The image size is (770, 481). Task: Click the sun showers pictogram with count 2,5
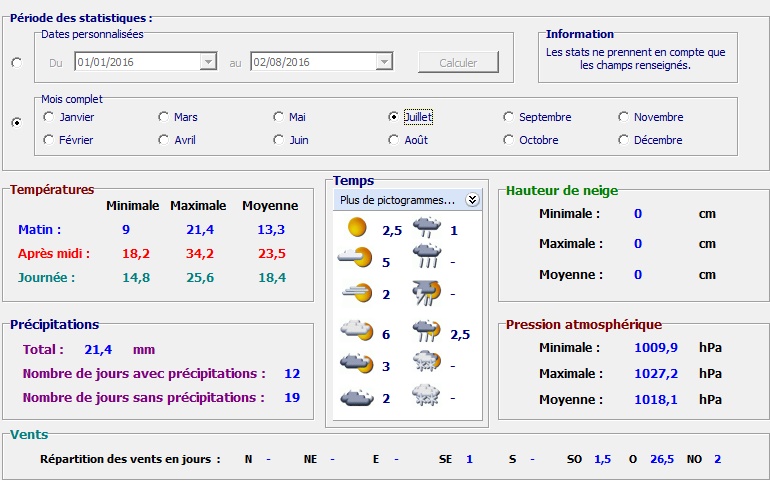(x=426, y=331)
